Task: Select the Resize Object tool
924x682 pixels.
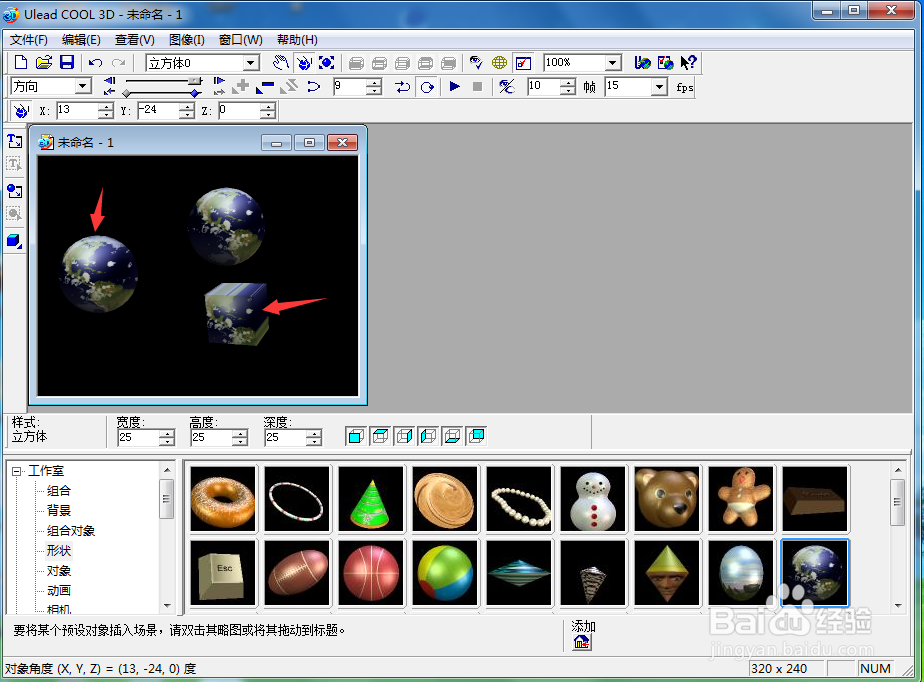Action: (x=327, y=62)
